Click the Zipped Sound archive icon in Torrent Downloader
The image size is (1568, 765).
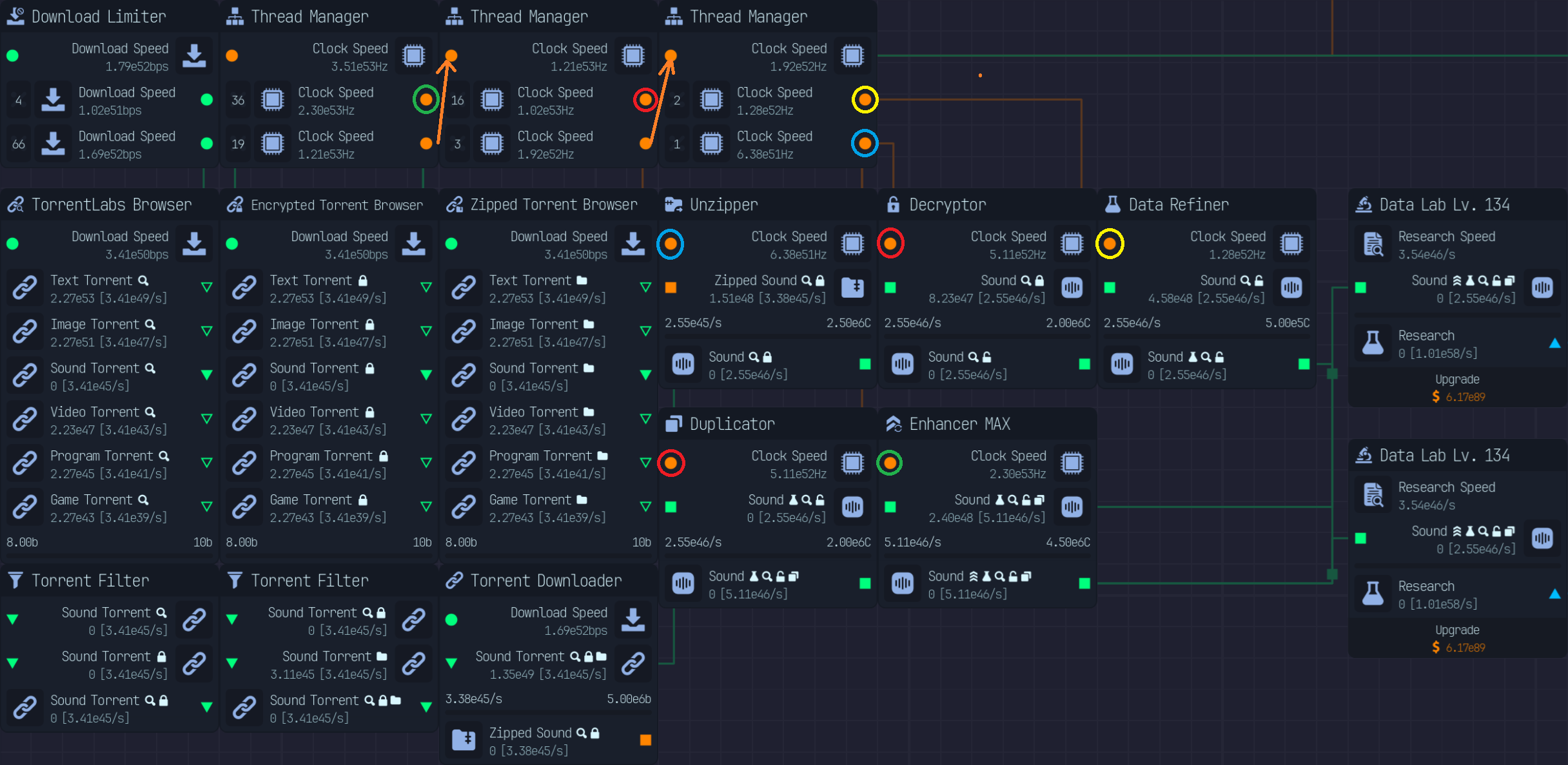click(464, 741)
